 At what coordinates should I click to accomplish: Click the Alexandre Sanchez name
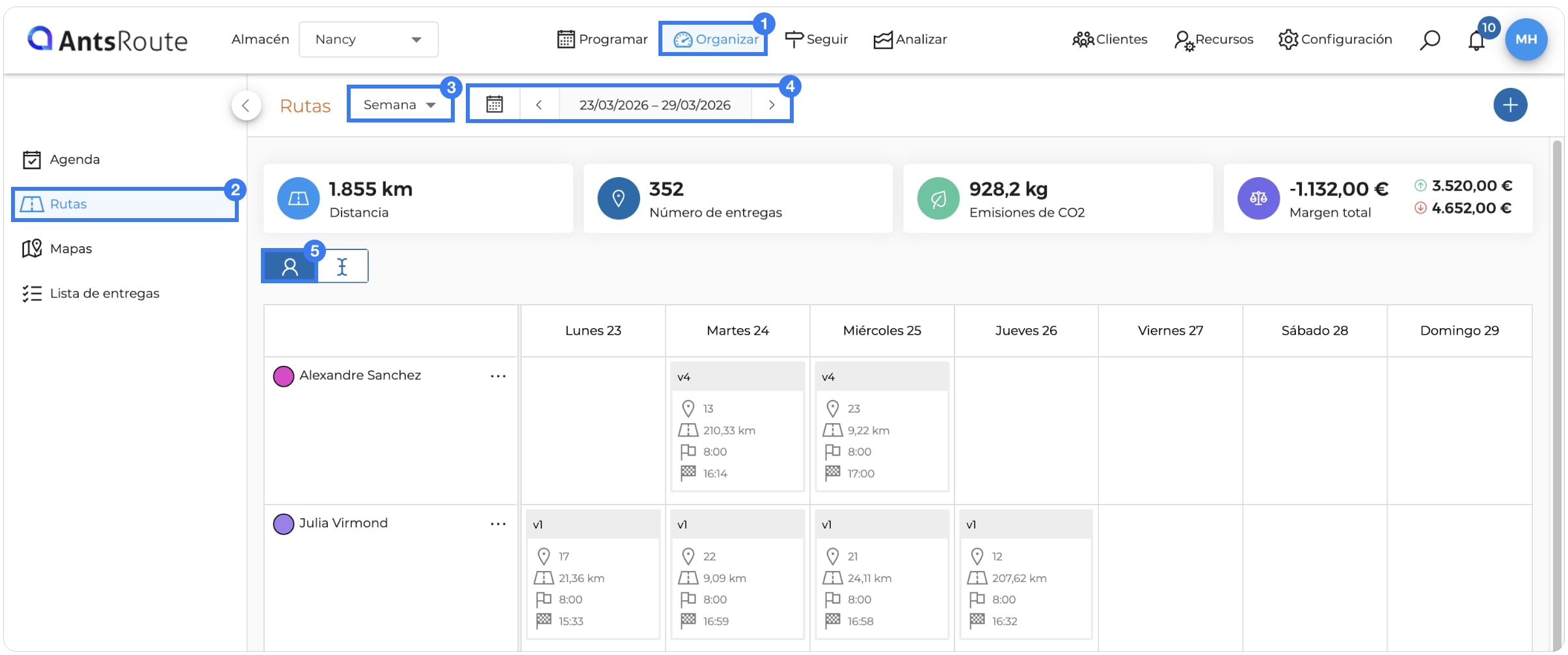(360, 375)
